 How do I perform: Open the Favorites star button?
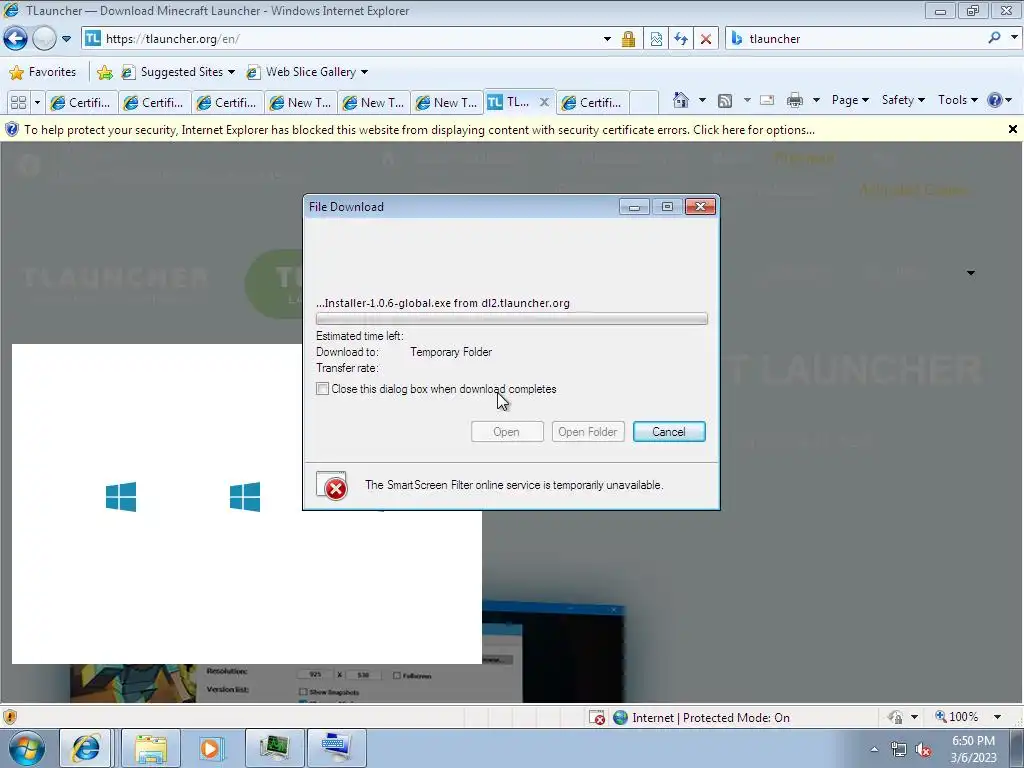[43, 72]
